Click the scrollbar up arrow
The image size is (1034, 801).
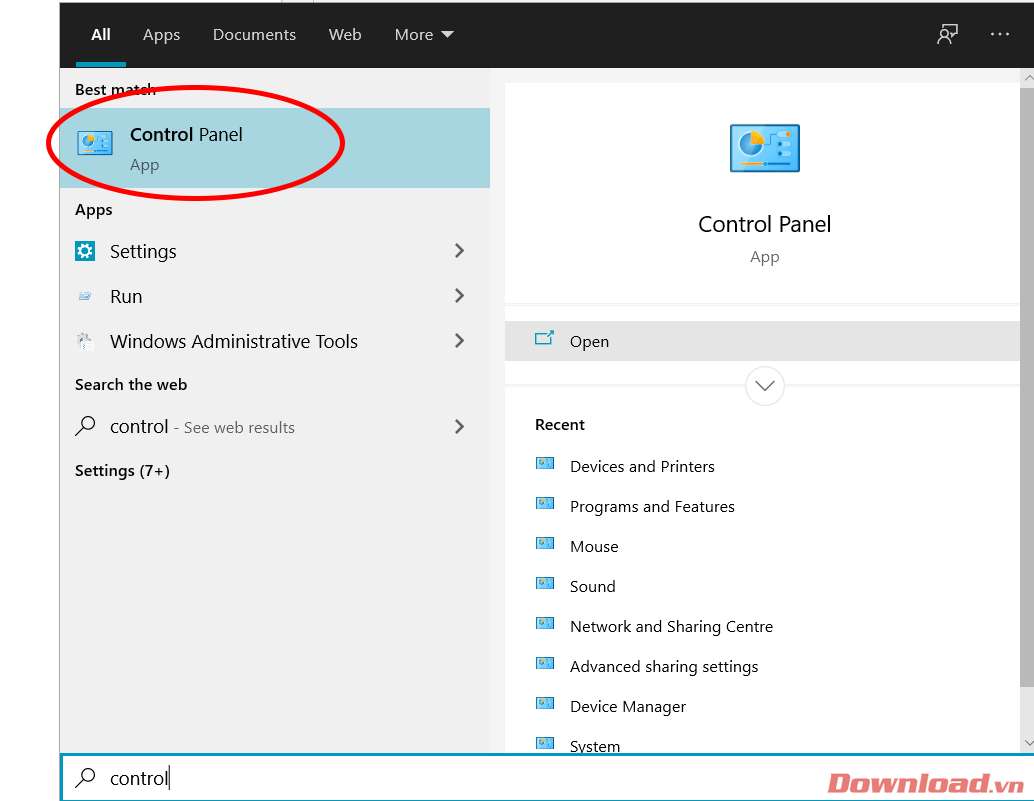[1027, 78]
